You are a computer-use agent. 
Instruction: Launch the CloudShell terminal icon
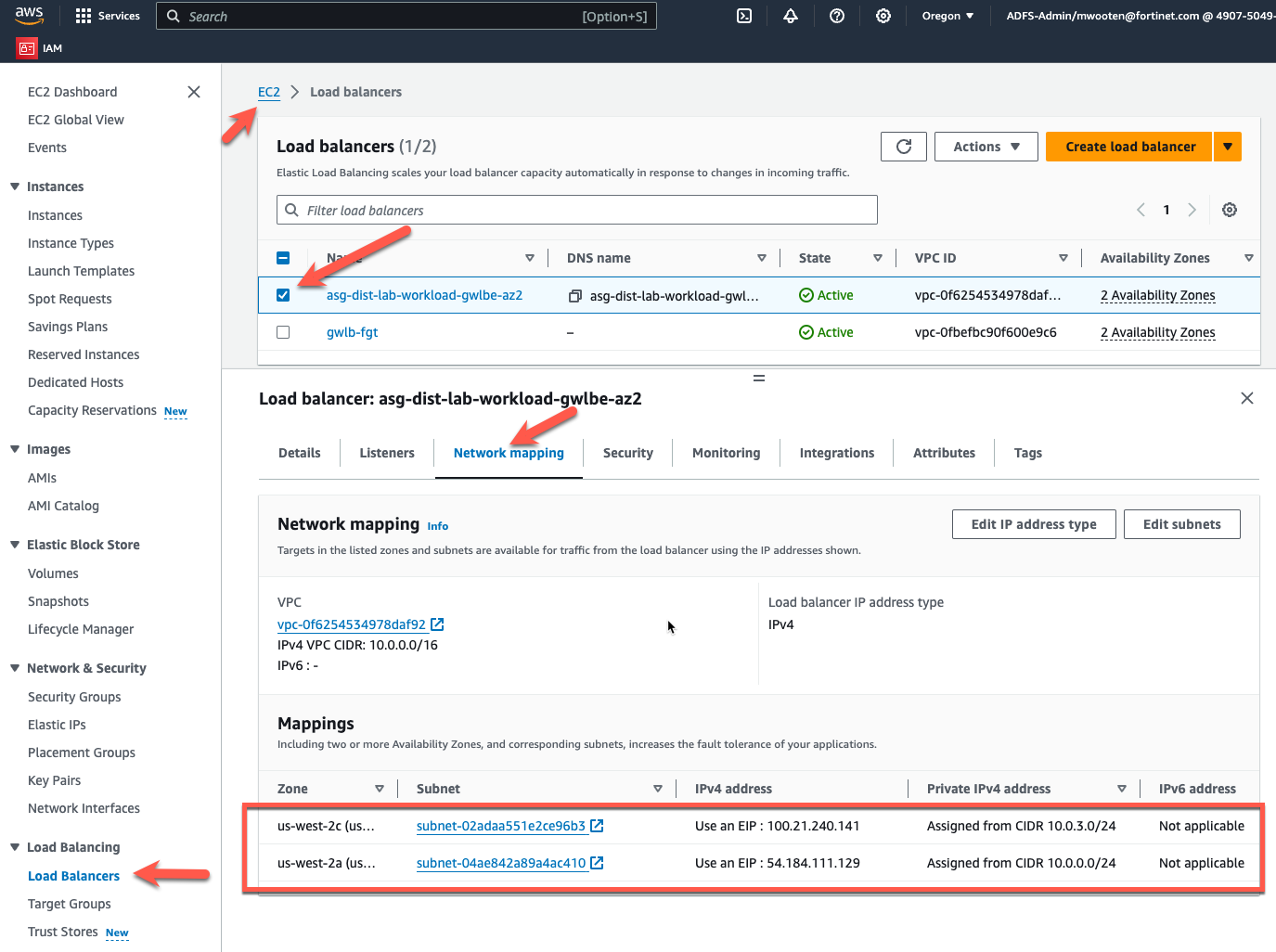tap(744, 16)
